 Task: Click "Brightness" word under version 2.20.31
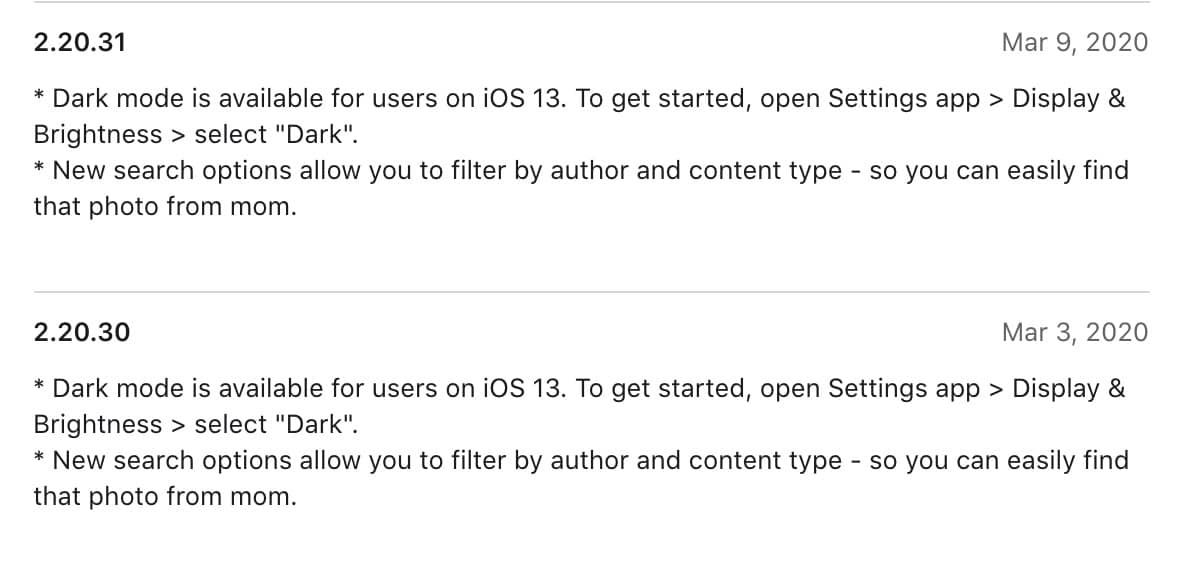pos(98,135)
